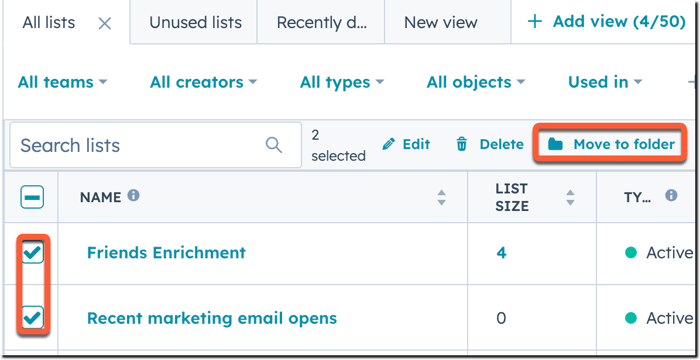Expand the All types filter dropdown
Image resolution: width=700 pixels, height=360 pixels.
click(x=342, y=82)
